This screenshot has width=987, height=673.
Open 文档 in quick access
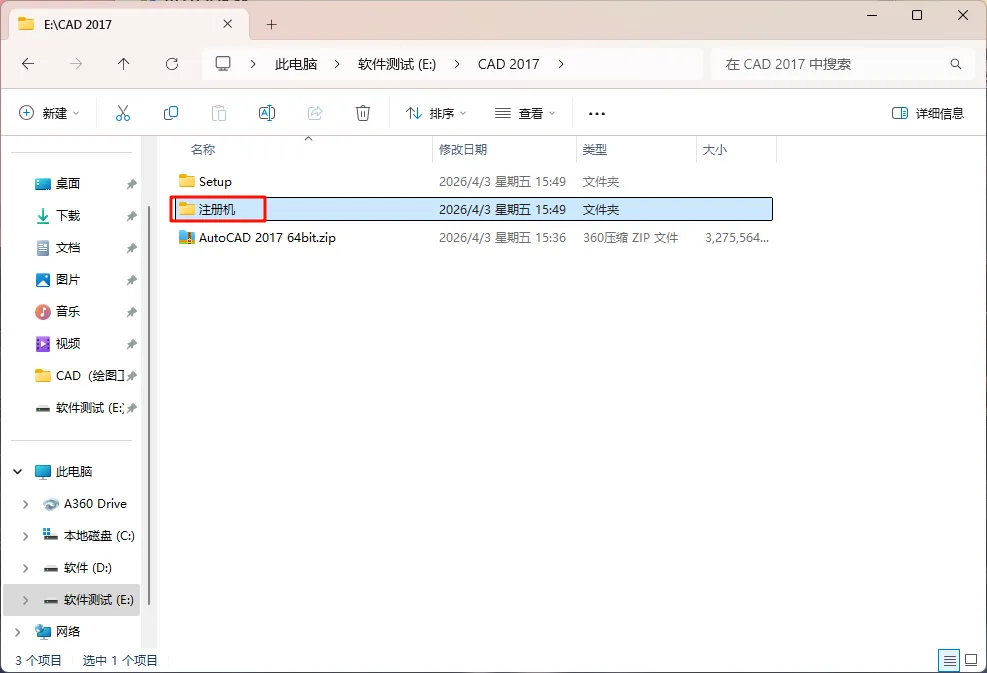click(67, 247)
